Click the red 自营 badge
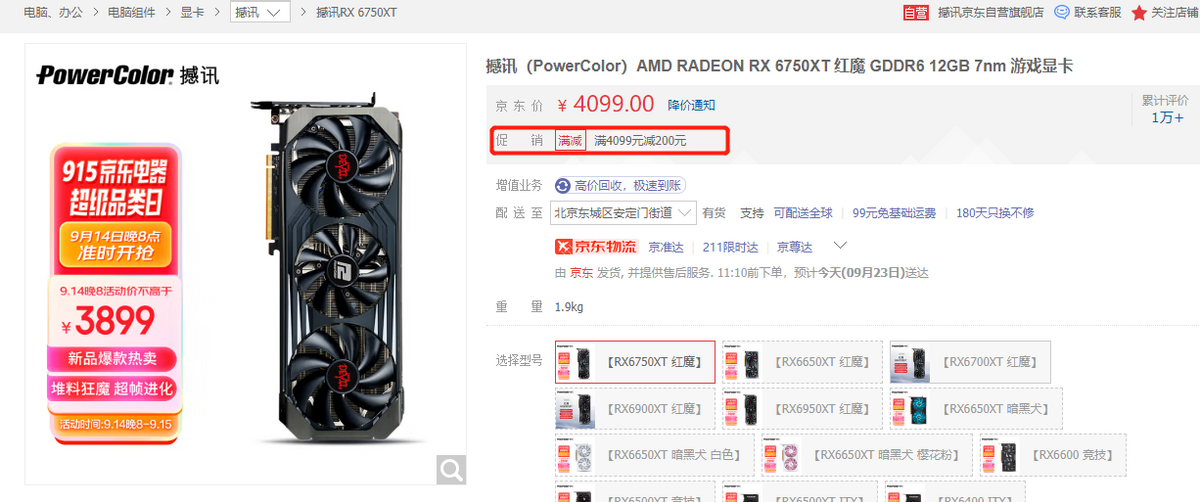 915,13
